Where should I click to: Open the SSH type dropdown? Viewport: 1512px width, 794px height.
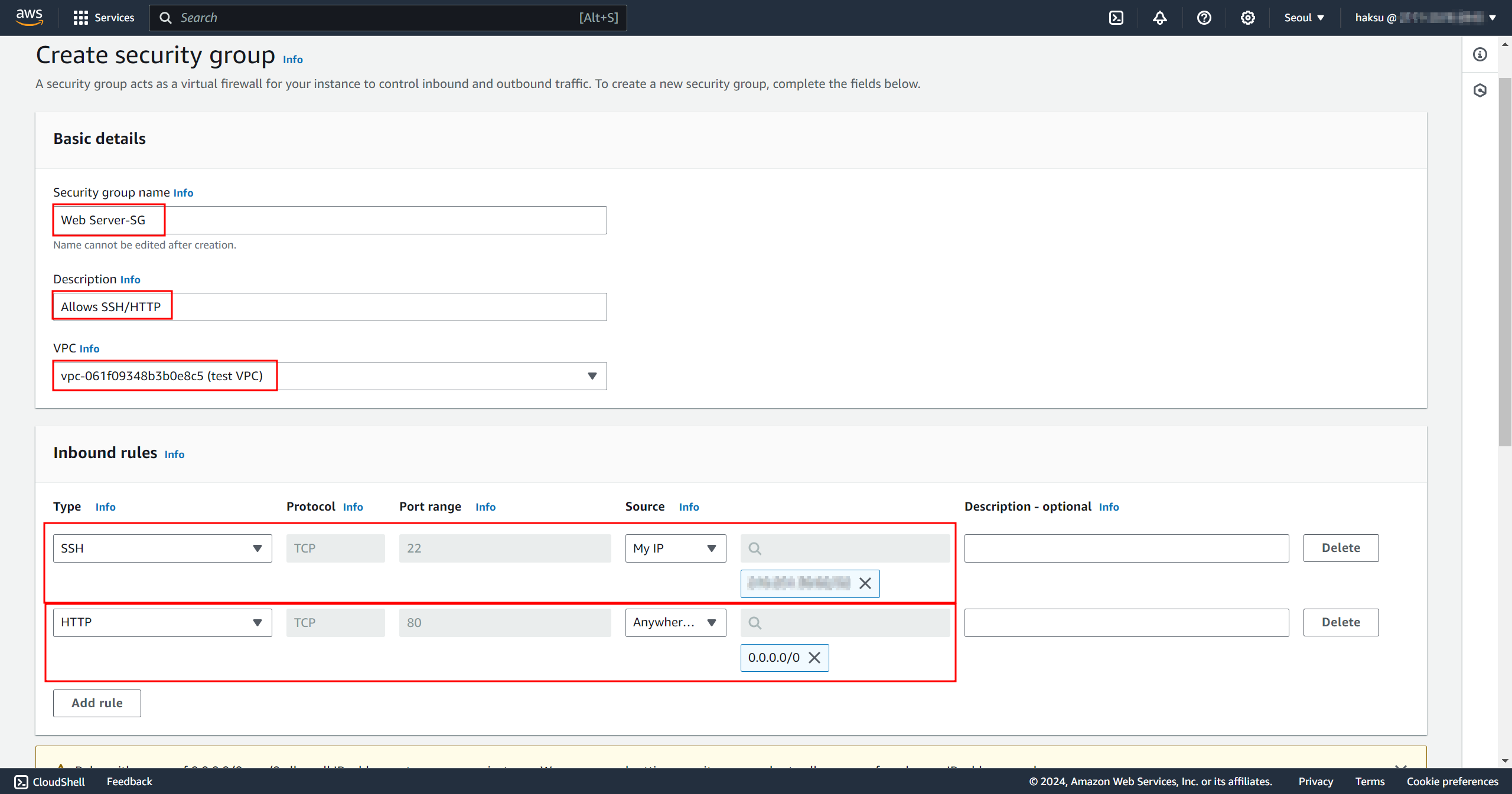[162, 548]
